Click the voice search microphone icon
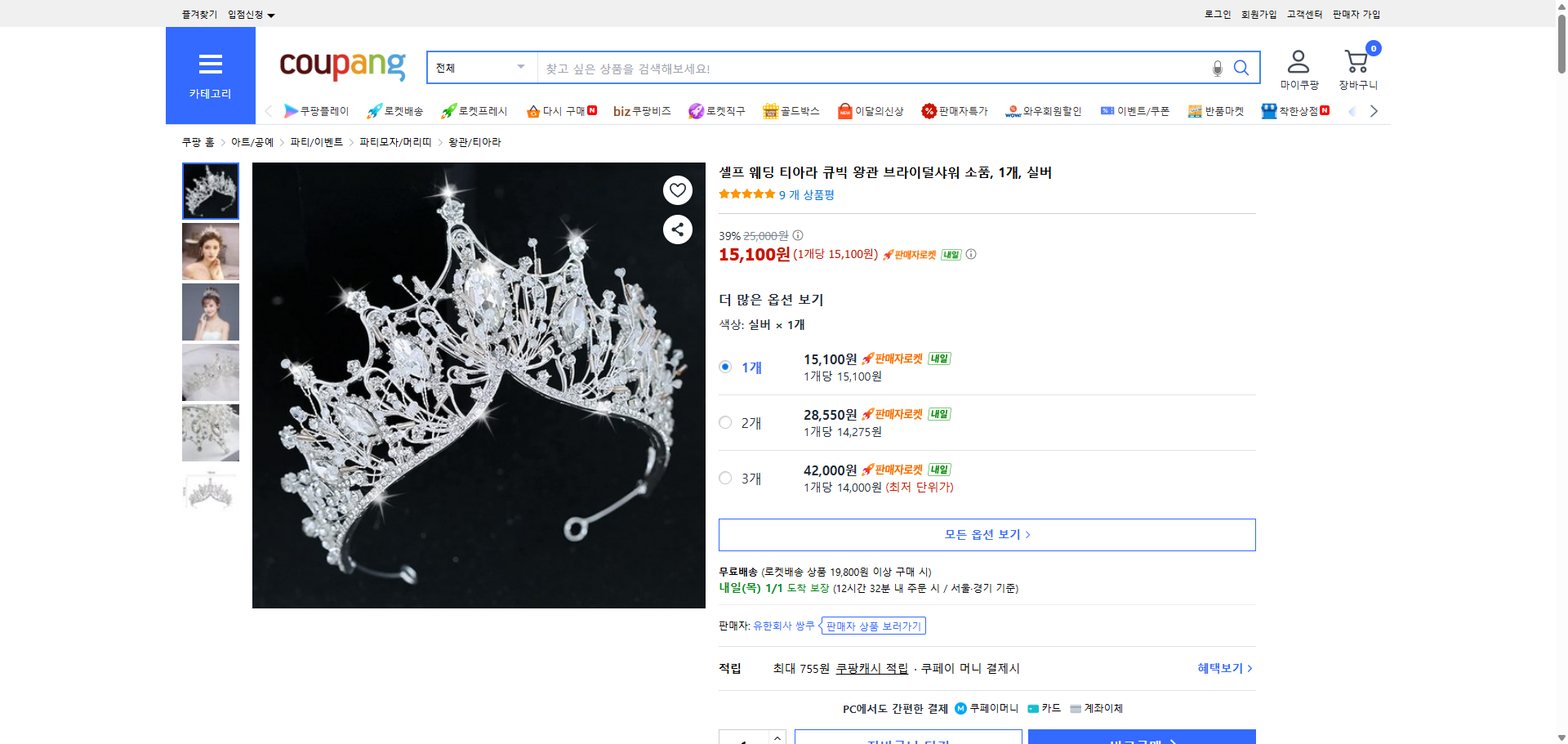 1217,69
